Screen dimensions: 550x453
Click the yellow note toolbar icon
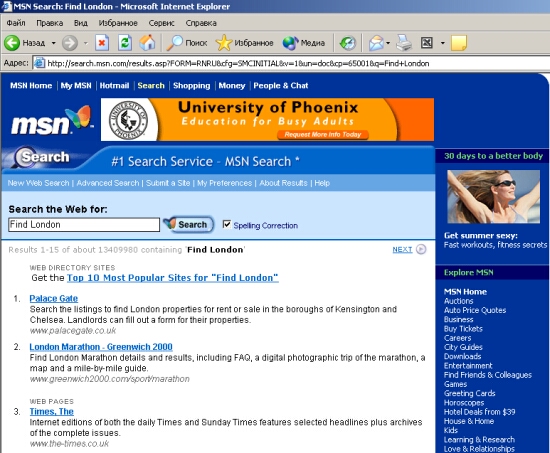[x=459, y=43]
